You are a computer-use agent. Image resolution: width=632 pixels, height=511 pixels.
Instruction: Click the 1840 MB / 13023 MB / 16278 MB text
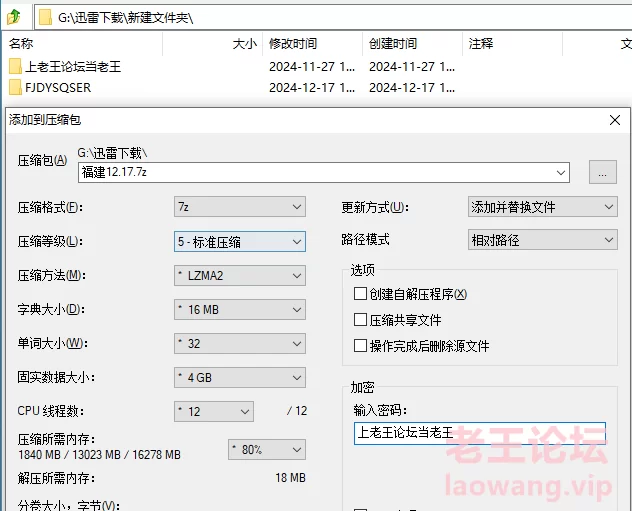pos(99,455)
